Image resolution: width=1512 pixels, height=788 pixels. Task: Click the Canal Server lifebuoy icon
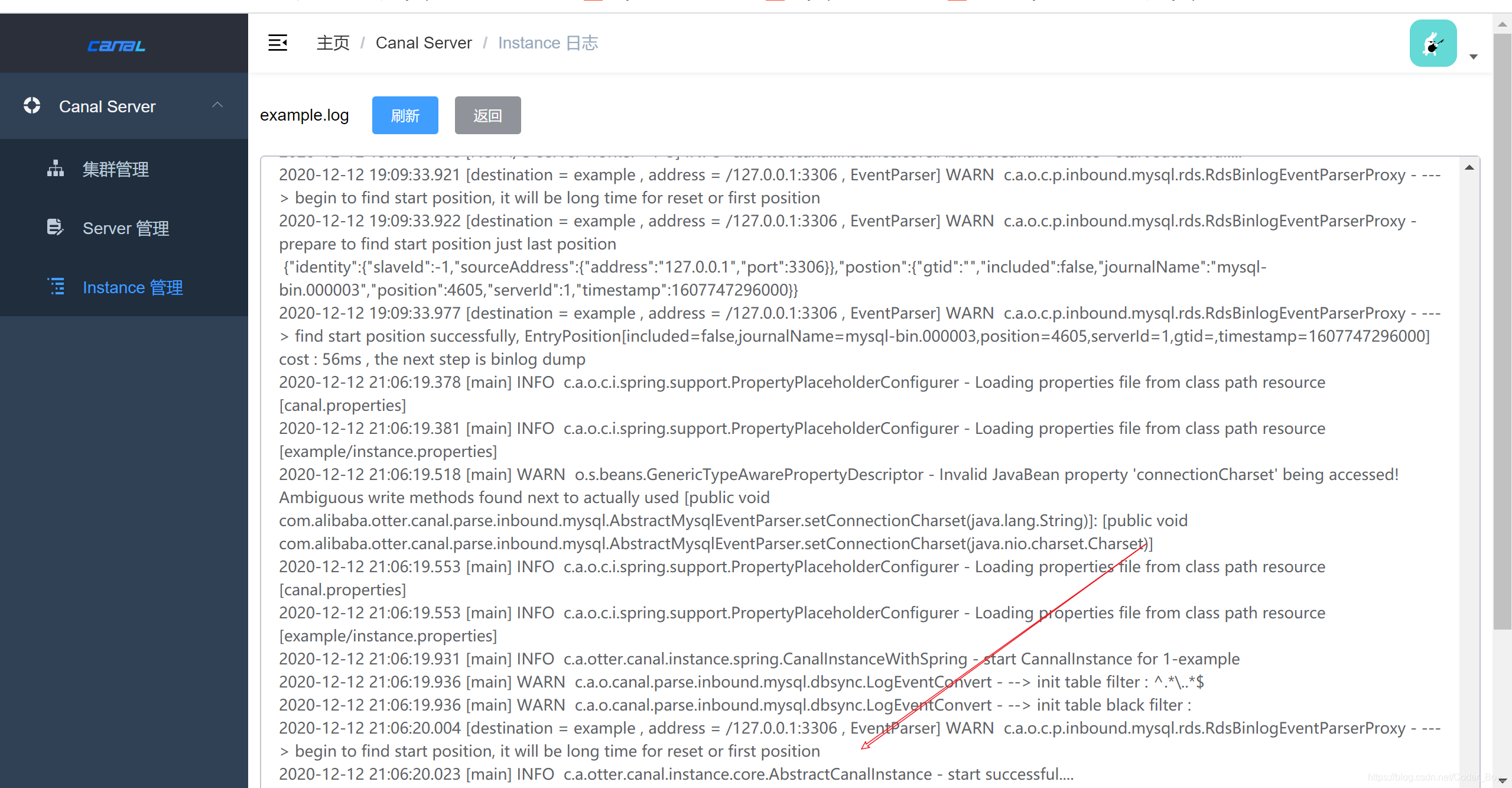coord(32,106)
